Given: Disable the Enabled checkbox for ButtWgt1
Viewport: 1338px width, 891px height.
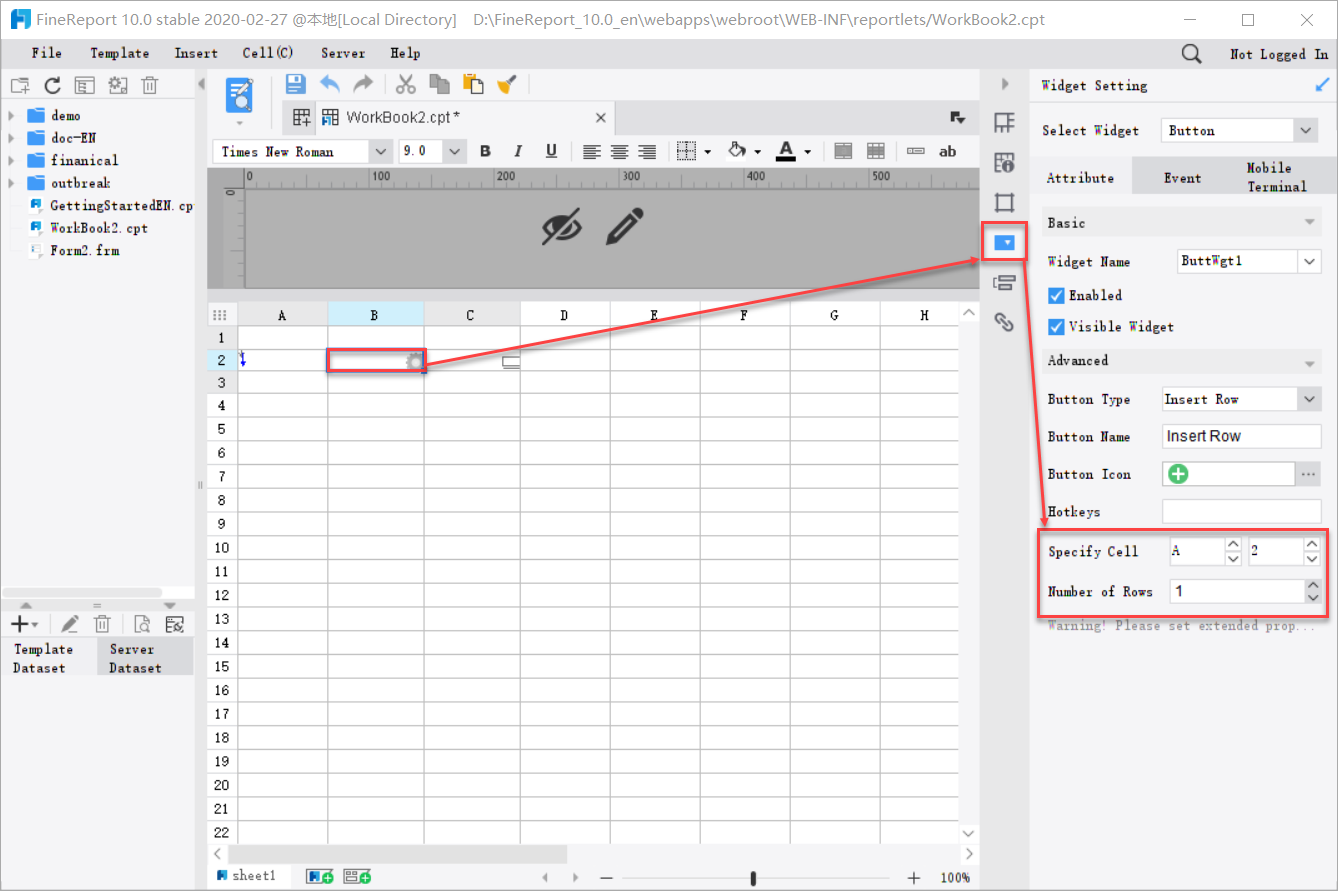Looking at the screenshot, I should tap(1056, 295).
